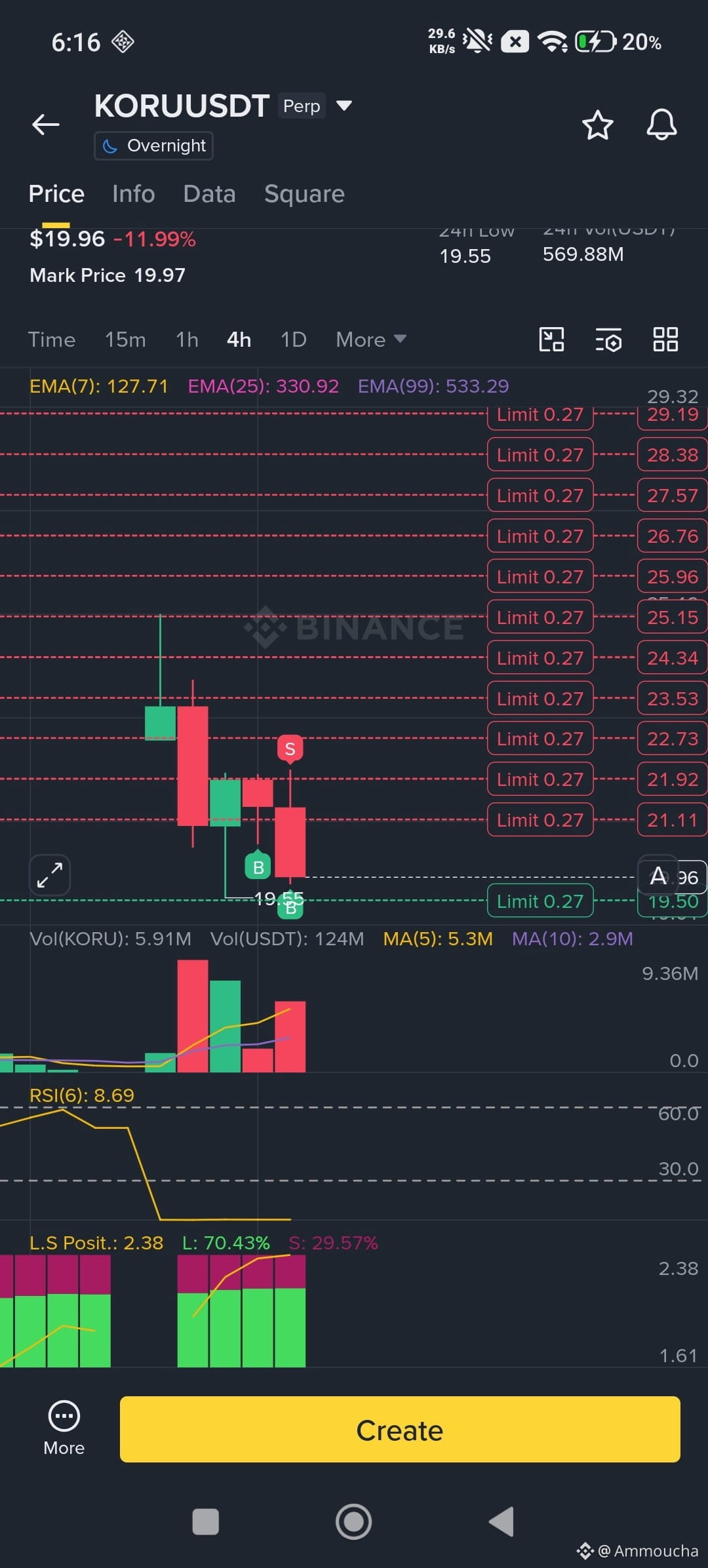Add KORUUSDT to favorites with star icon

pyautogui.click(x=597, y=125)
